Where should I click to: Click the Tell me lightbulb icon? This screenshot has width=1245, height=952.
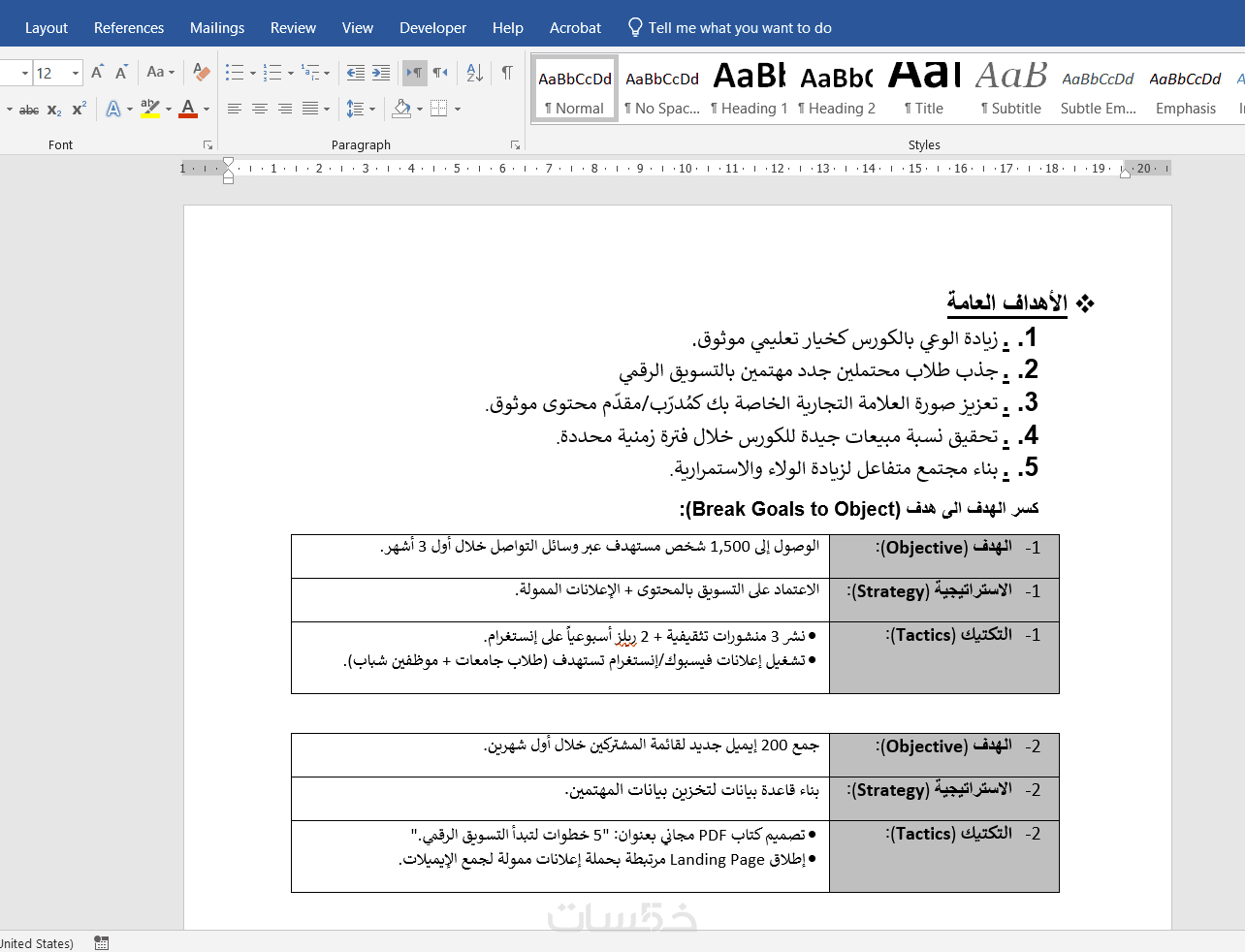[635, 27]
